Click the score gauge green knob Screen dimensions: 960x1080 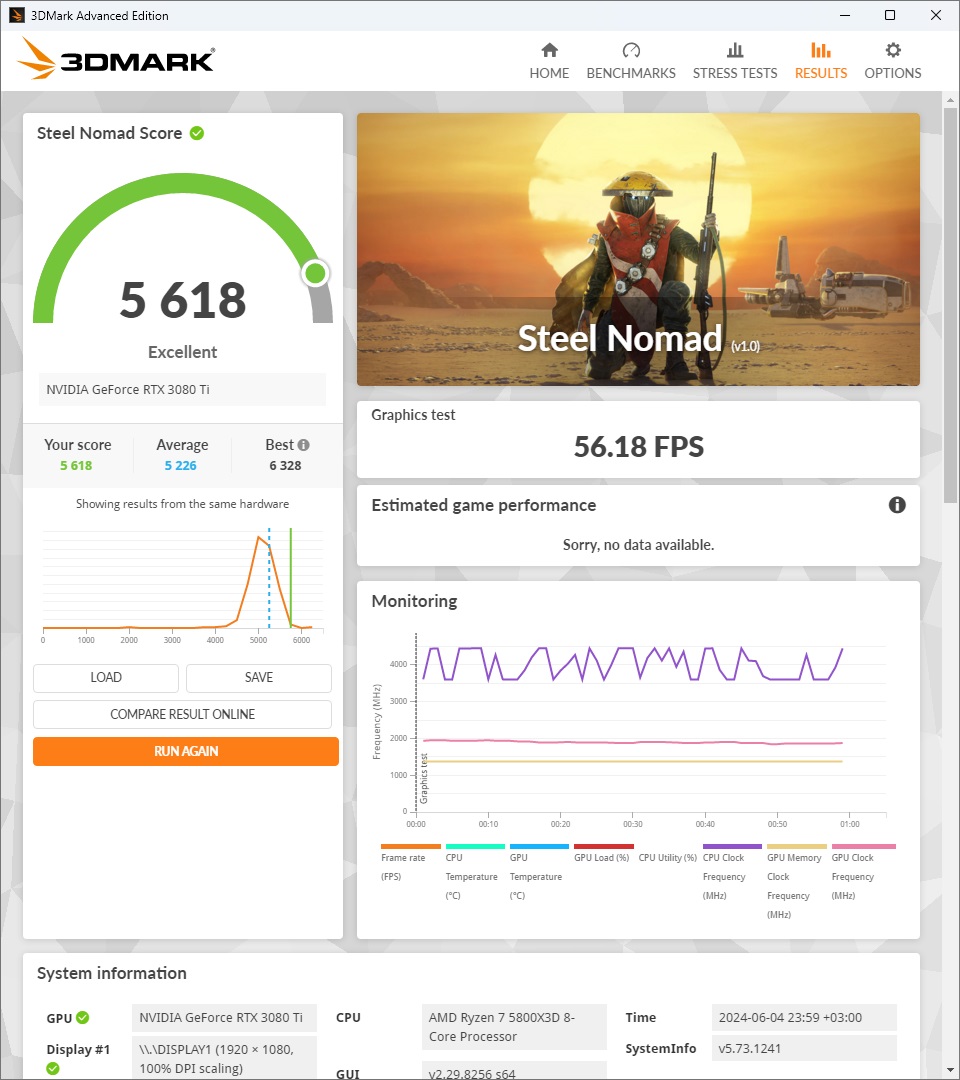(x=315, y=273)
